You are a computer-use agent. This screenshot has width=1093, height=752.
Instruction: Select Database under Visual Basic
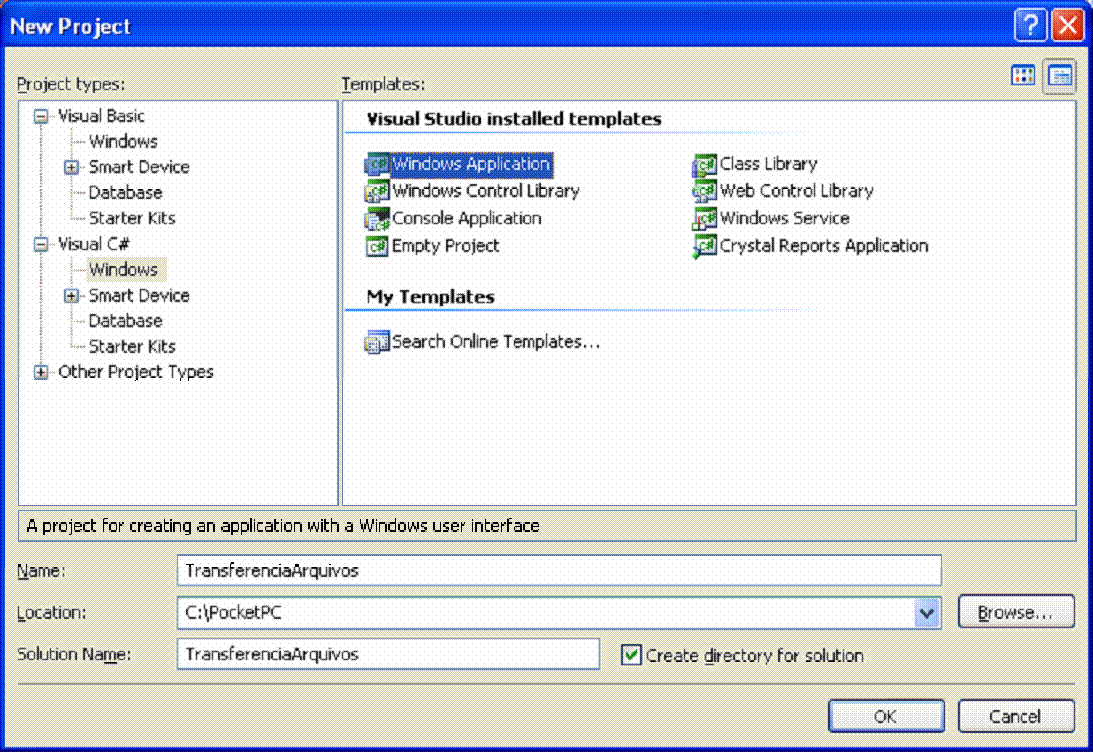click(x=125, y=193)
